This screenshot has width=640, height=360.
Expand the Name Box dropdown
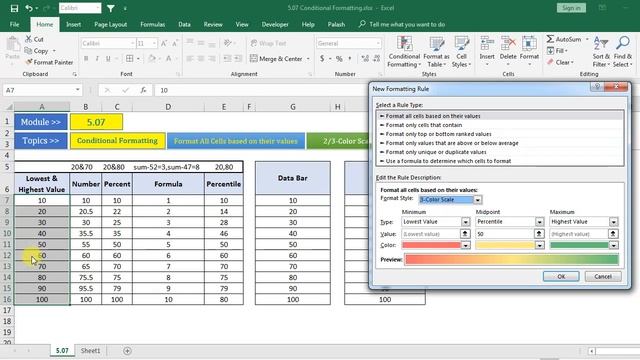click(x=77, y=90)
